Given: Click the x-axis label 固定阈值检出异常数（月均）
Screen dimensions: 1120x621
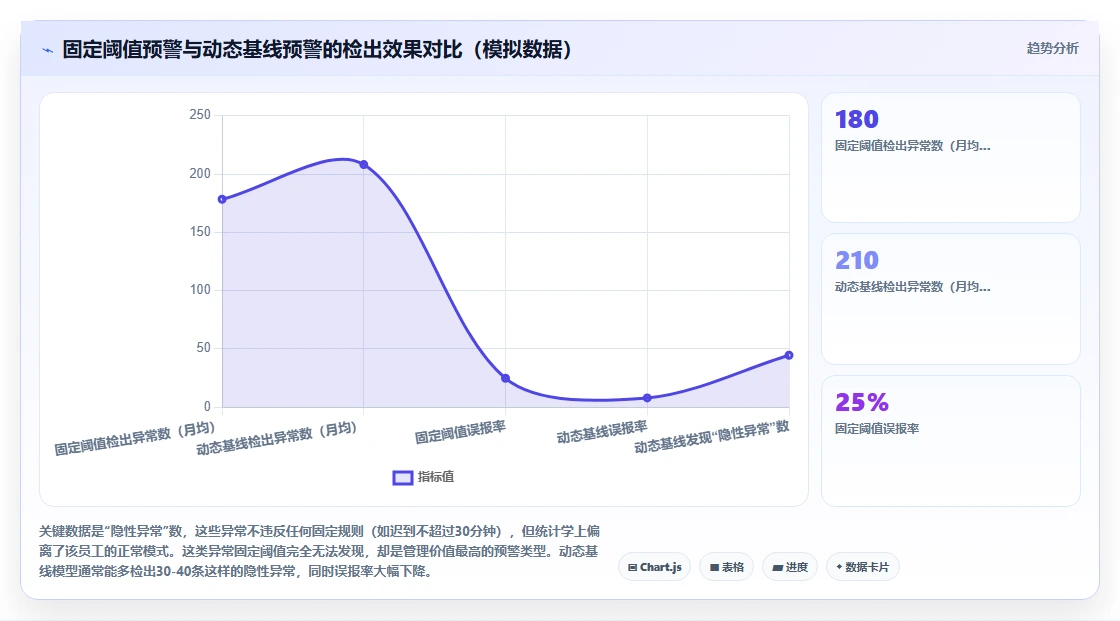Looking at the screenshot, I should pos(135,438).
